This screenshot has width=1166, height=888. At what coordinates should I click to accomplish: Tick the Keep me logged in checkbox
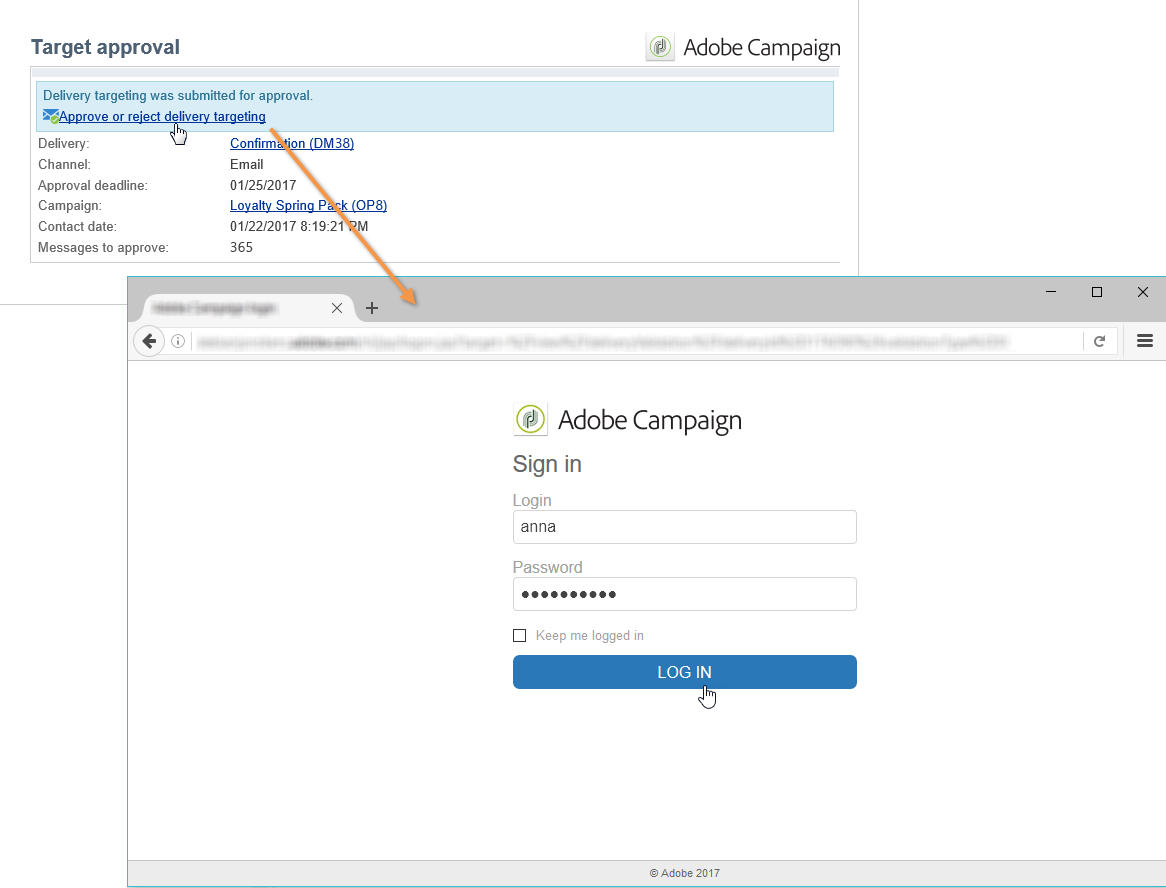520,635
